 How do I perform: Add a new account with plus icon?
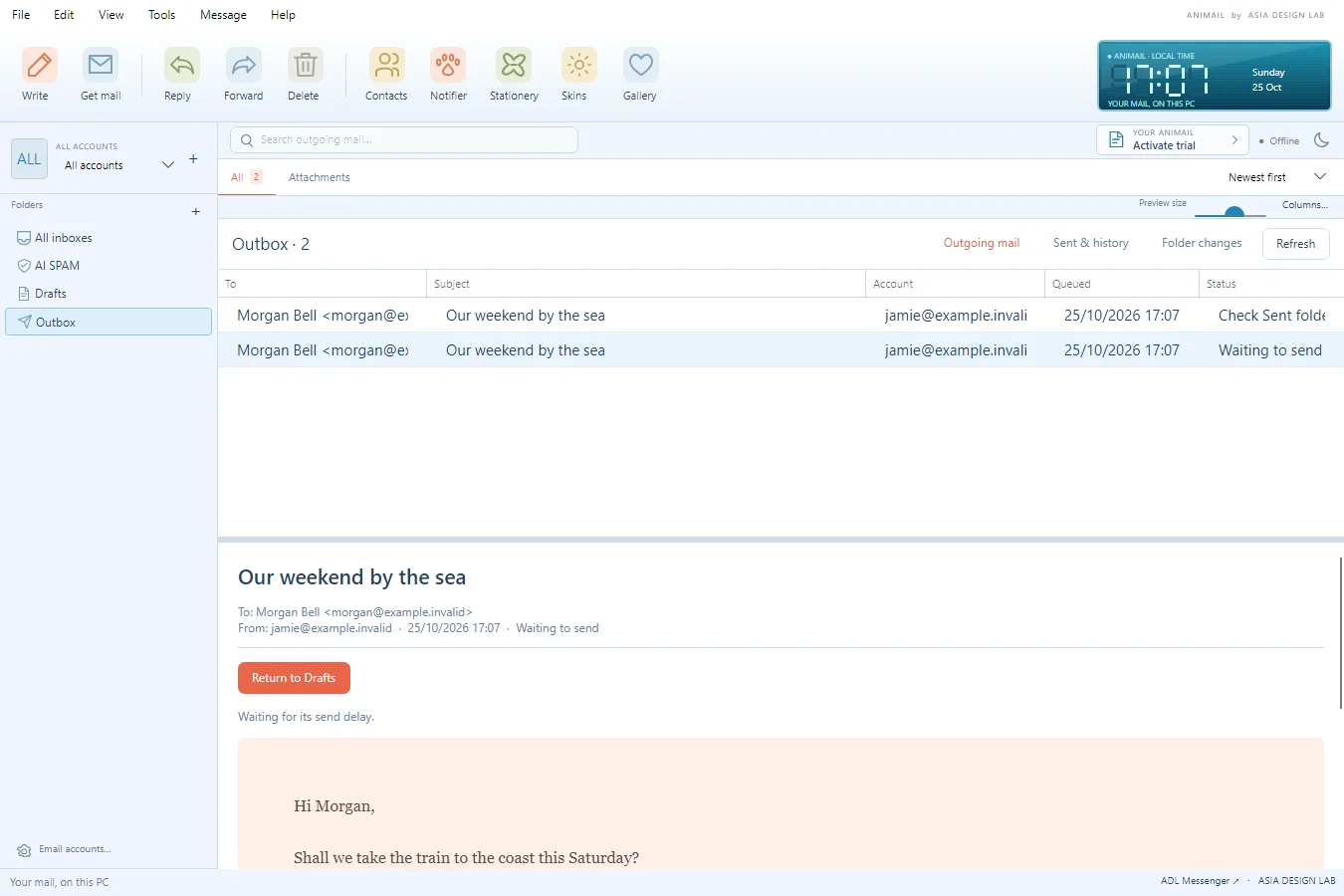point(193,158)
